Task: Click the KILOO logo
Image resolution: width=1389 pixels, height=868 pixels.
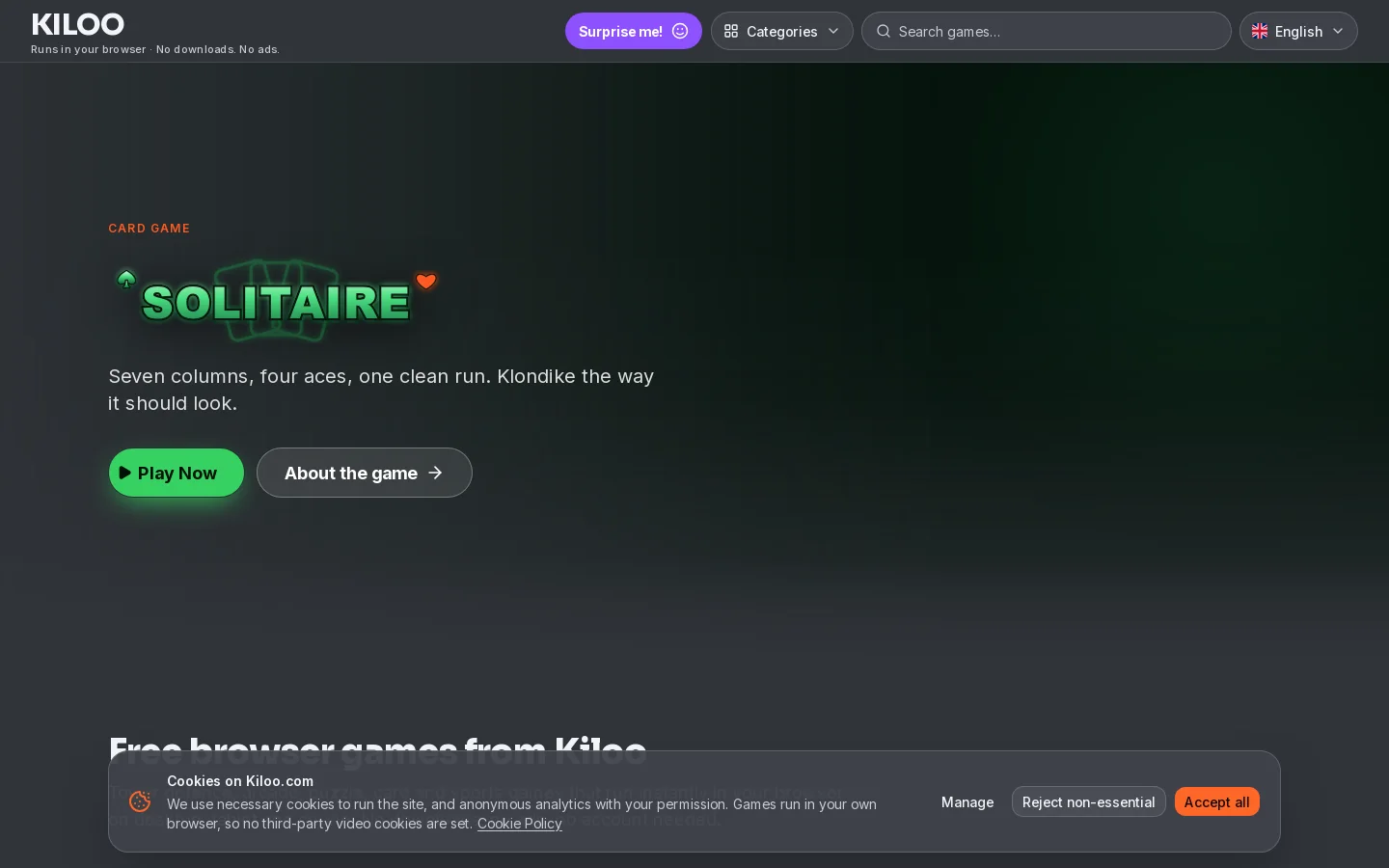Action: pos(78,24)
